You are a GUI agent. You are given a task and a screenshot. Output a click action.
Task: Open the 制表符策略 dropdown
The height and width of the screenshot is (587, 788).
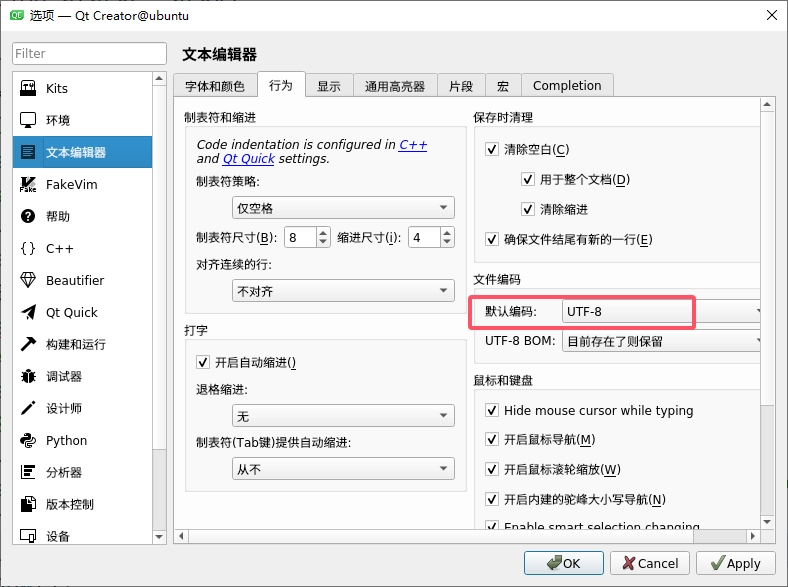pyautogui.click(x=343, y=208)
